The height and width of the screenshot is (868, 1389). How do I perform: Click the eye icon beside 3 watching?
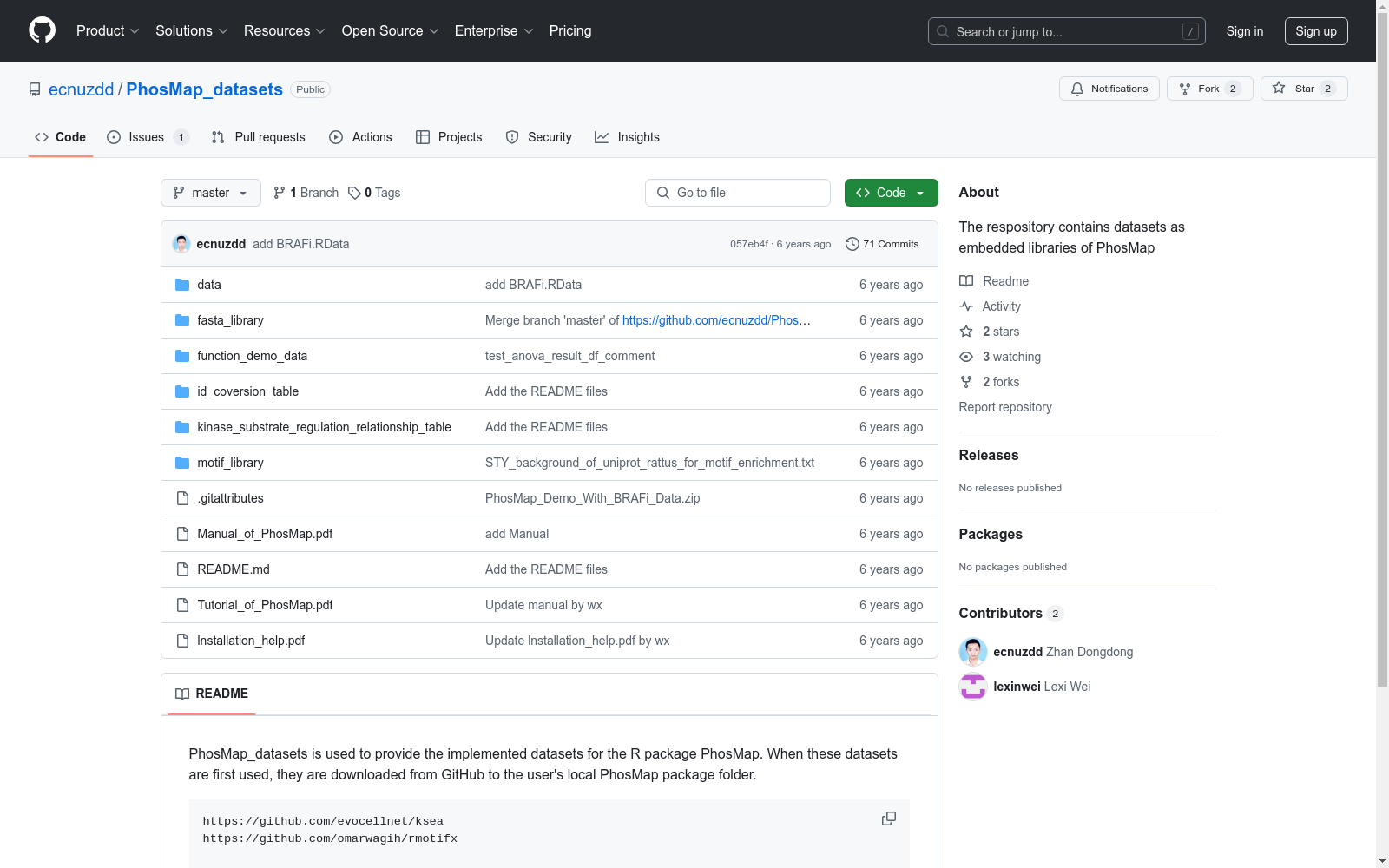pos(966,357)
